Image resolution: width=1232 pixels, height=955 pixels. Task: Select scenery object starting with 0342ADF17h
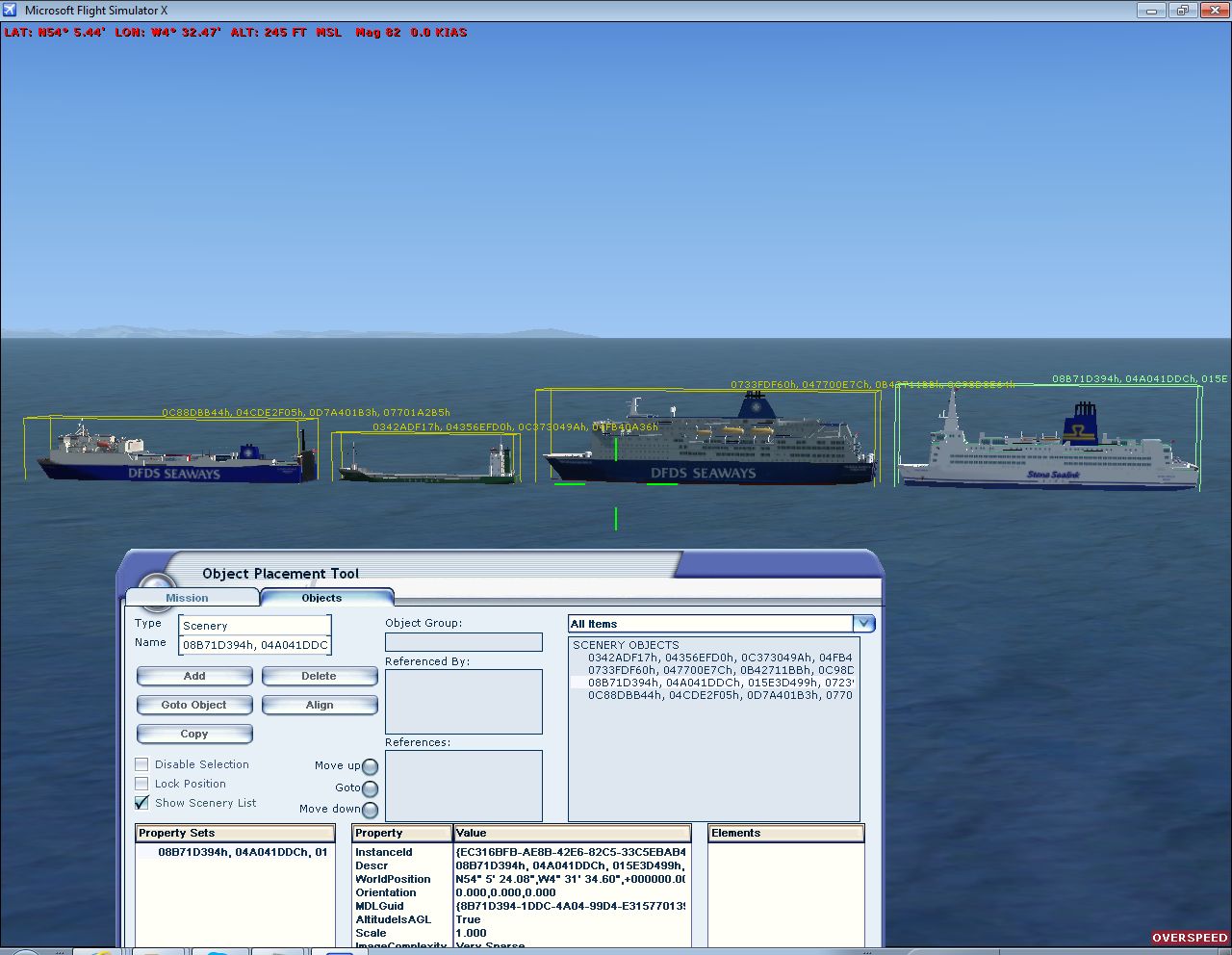click(x=719, y=658)
